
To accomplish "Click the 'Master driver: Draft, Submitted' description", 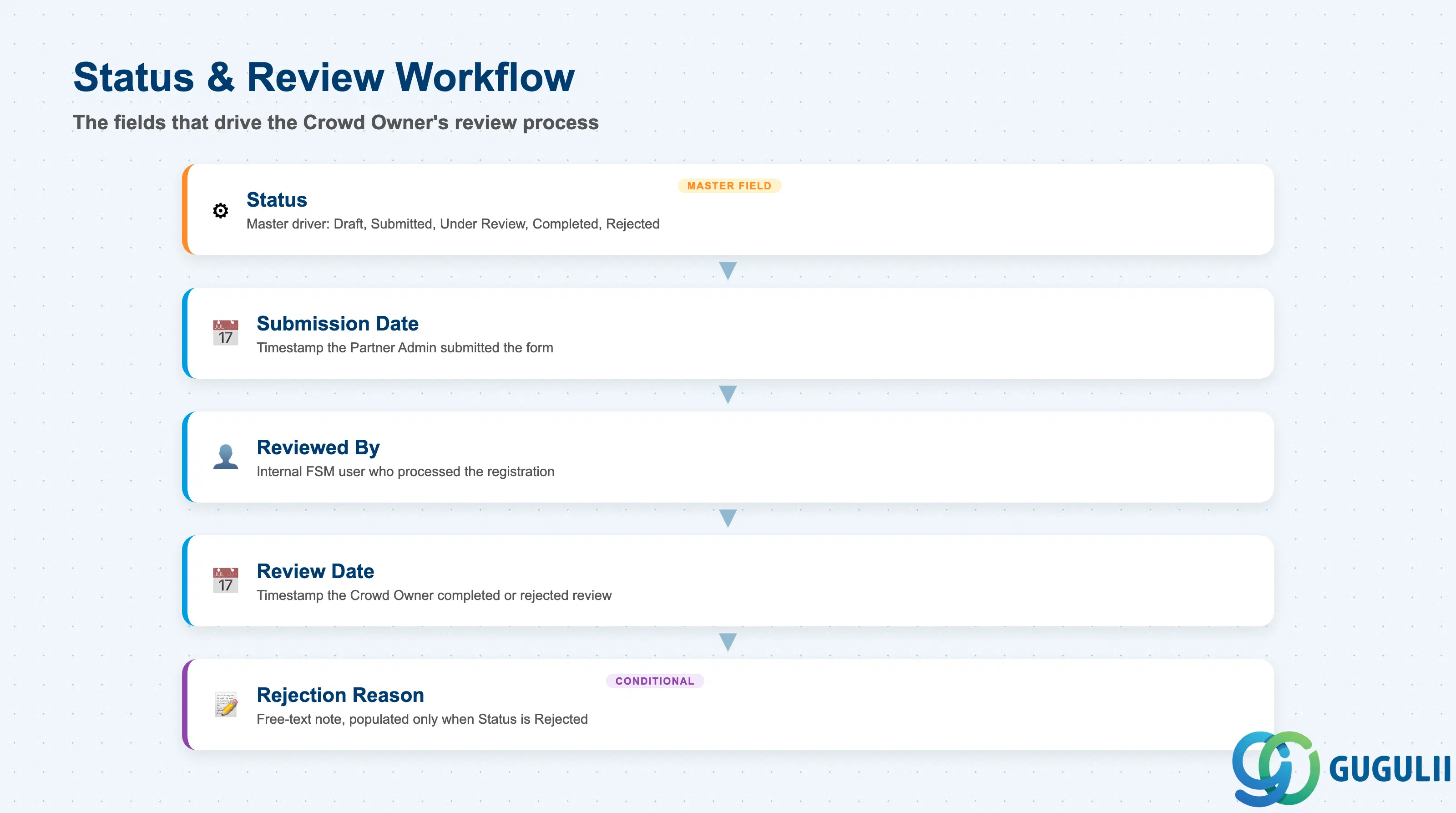I will (453, 224).
